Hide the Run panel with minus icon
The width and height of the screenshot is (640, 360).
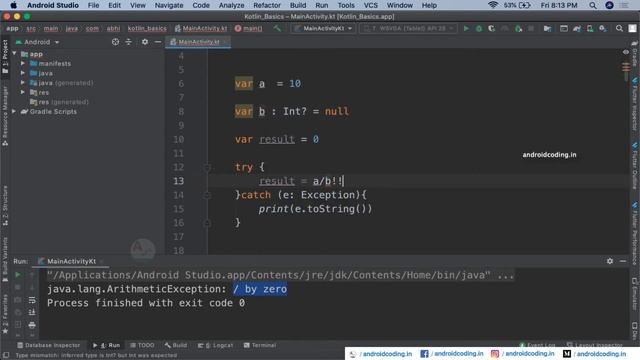tap(623, 261)
